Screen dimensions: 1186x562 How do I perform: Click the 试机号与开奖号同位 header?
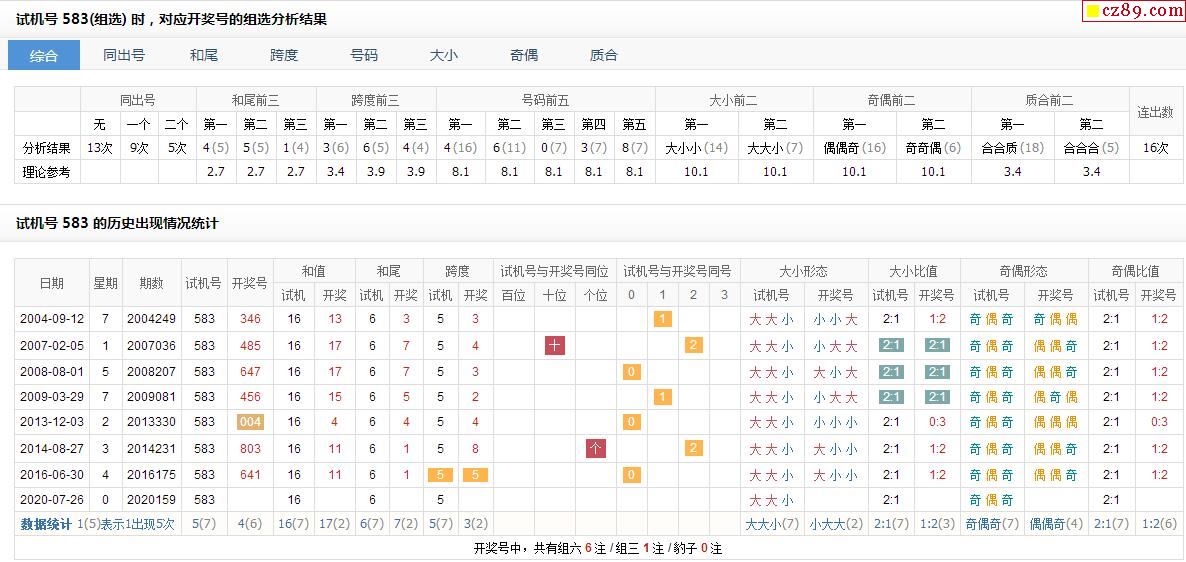(555, 271)
